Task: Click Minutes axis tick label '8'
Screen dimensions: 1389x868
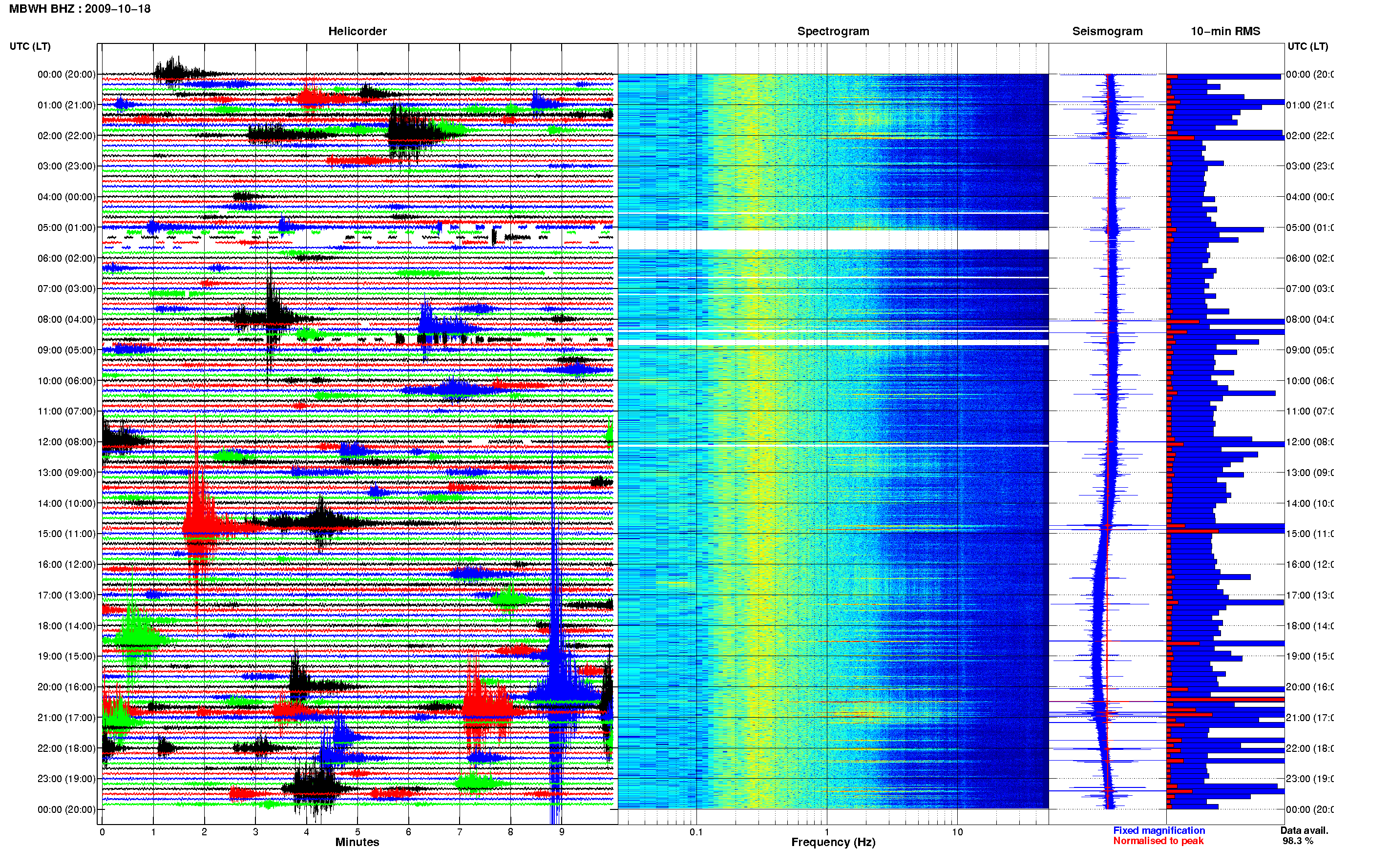Action: [x=510, y=832]
